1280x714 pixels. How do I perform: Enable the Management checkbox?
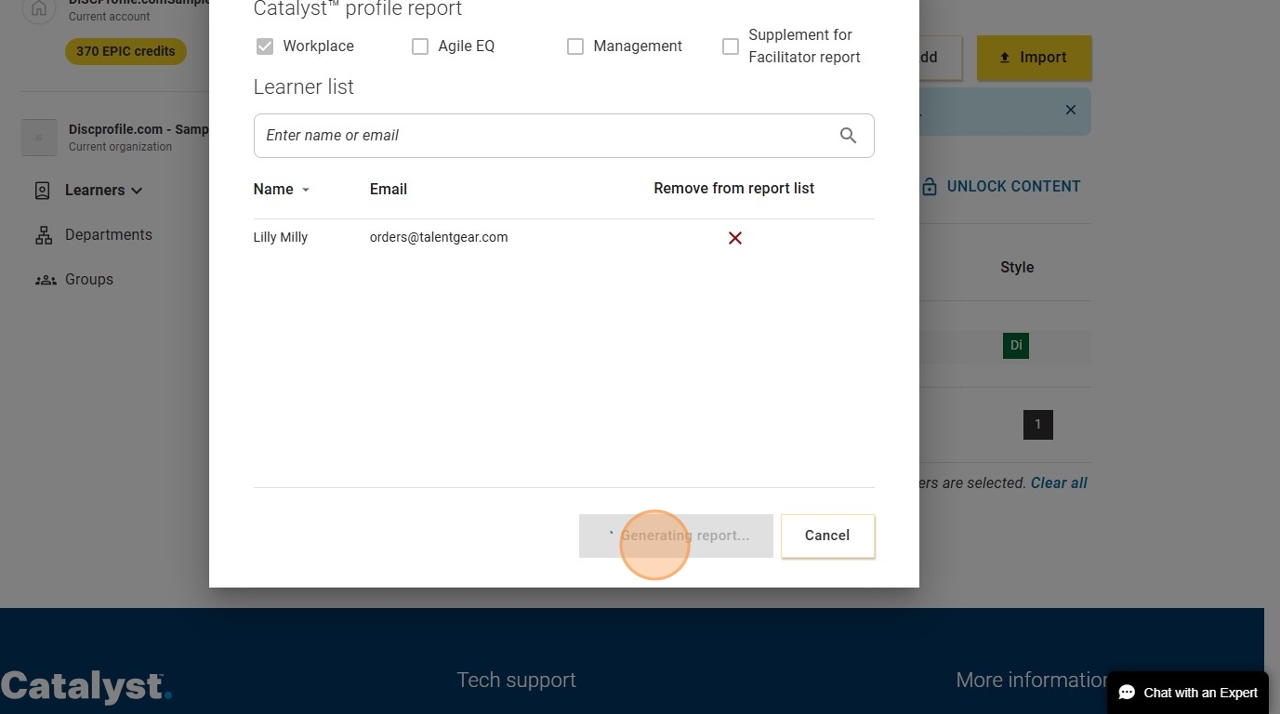(575, 46)
